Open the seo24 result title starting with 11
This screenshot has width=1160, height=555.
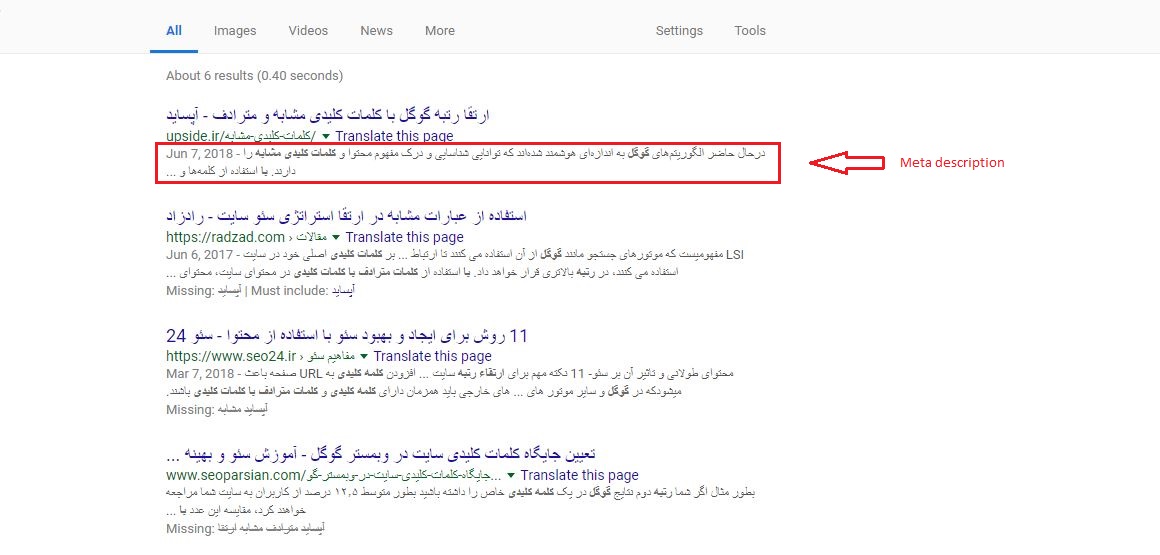[x=346, y=336]
